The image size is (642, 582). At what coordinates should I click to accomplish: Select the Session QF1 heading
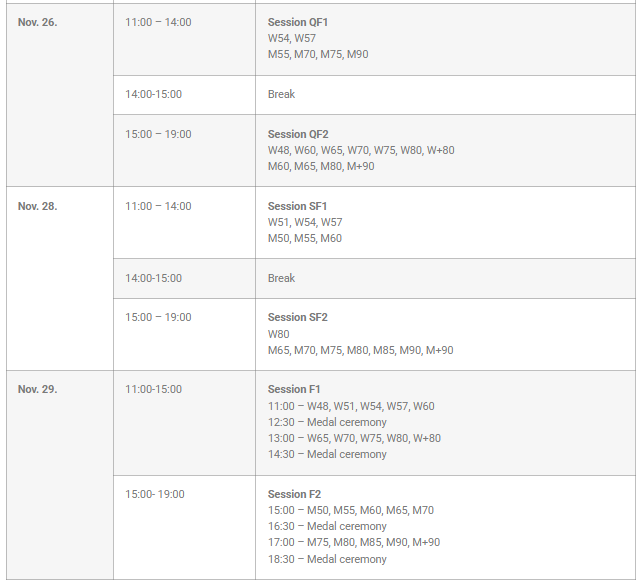tap(298, 22)
